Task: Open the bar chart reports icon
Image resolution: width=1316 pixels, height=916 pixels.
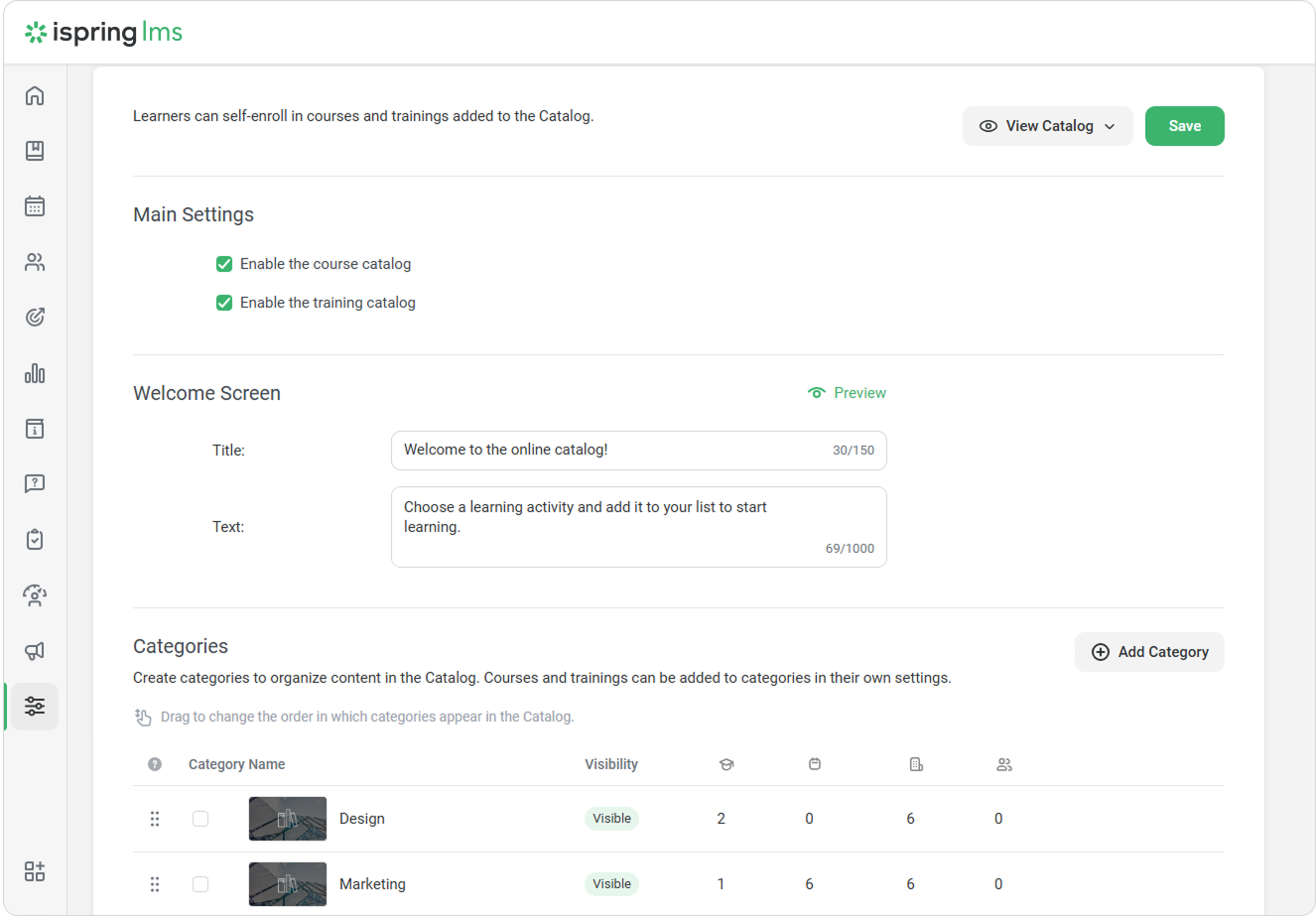Action: [35, 373]
